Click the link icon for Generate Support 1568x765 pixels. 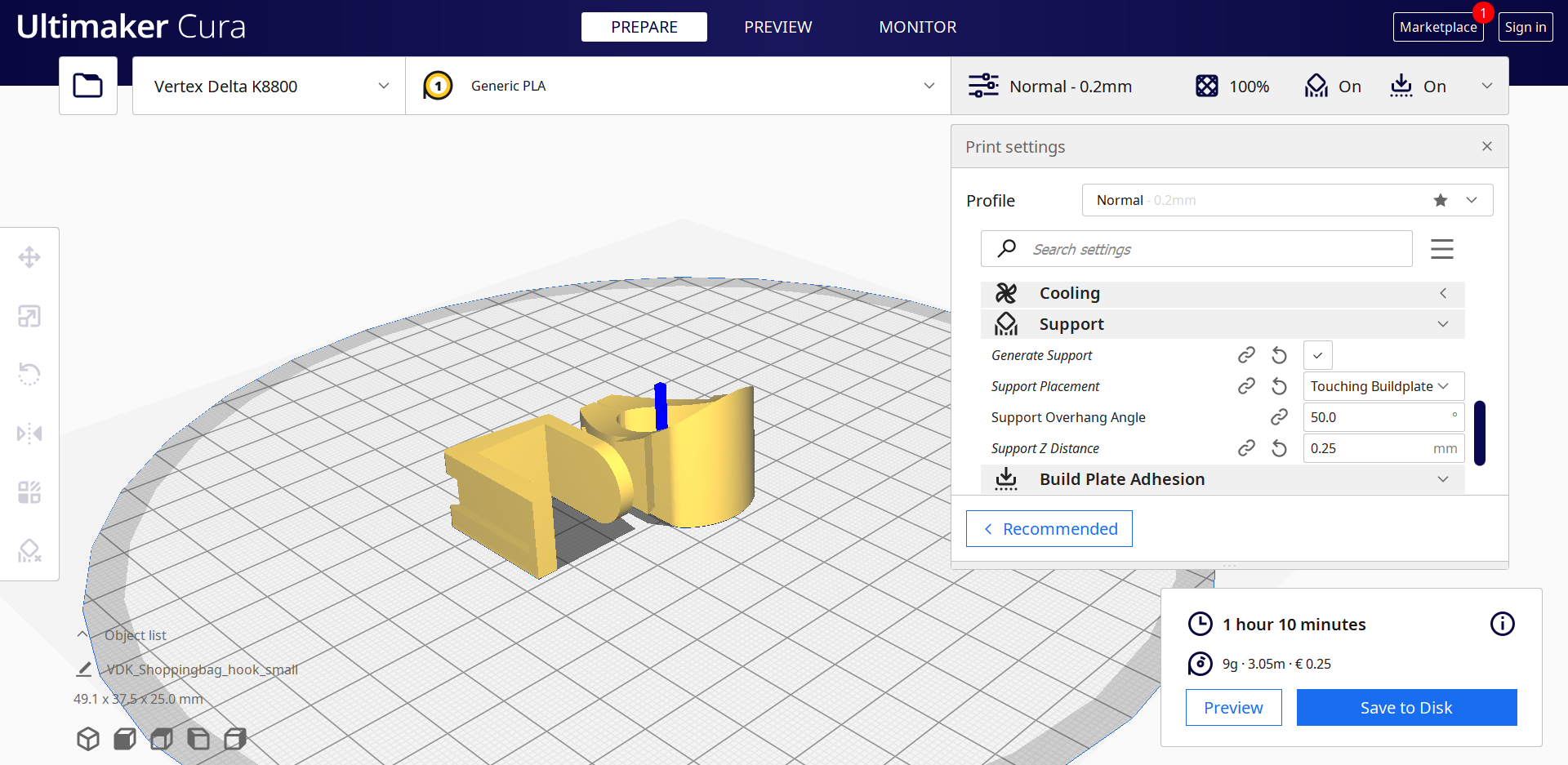1246,355
